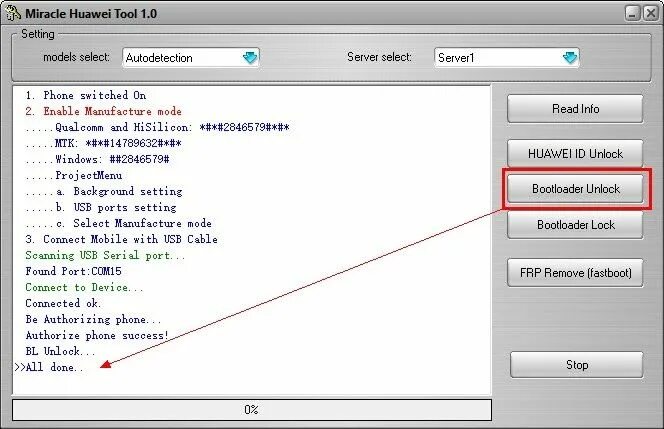The height and width of the screenshot is (429, 664).
Task: Click the Autodetection model field
Action: [191, 58]
